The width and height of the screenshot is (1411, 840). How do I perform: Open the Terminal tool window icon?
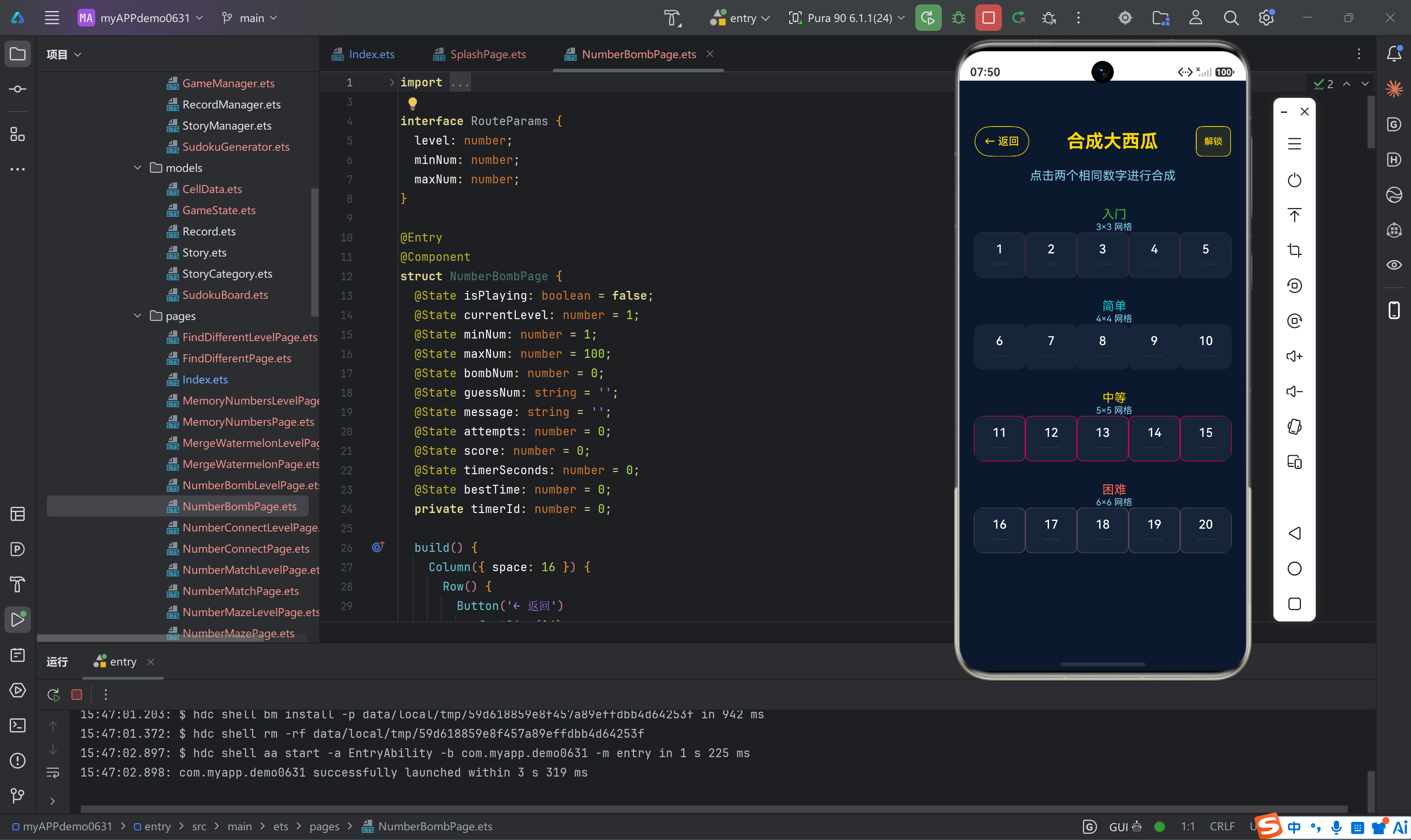tap(18, 725)
